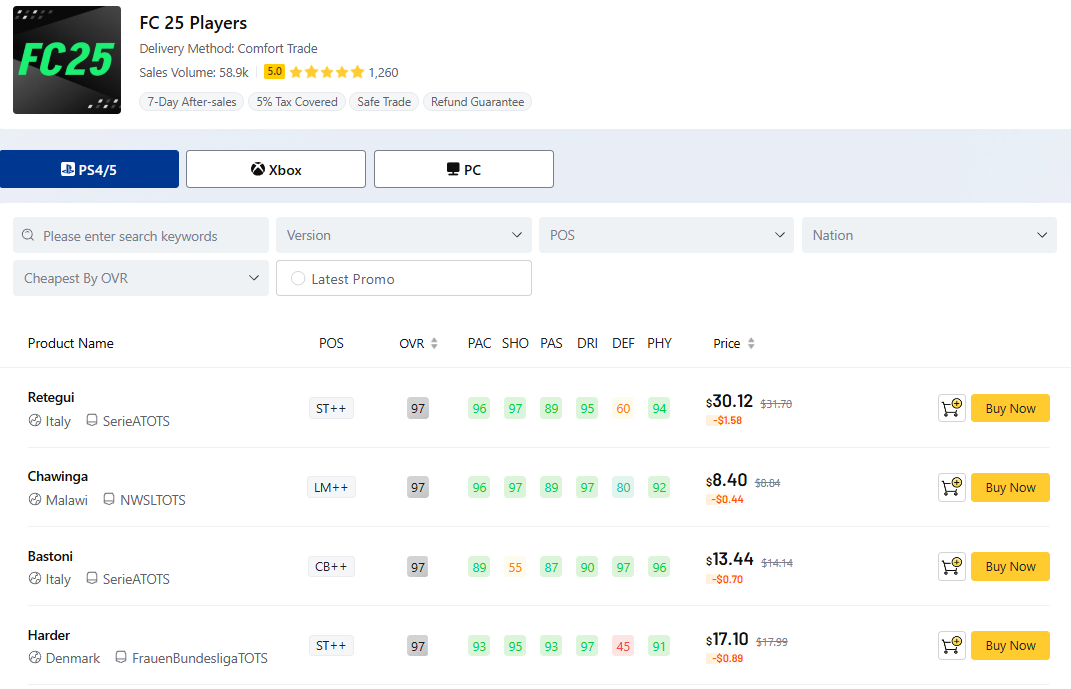Image resolution: width=1071 pixels, height=689 pixels.
Task: Click the 1,260 reviews count
Action: (383, 72)
